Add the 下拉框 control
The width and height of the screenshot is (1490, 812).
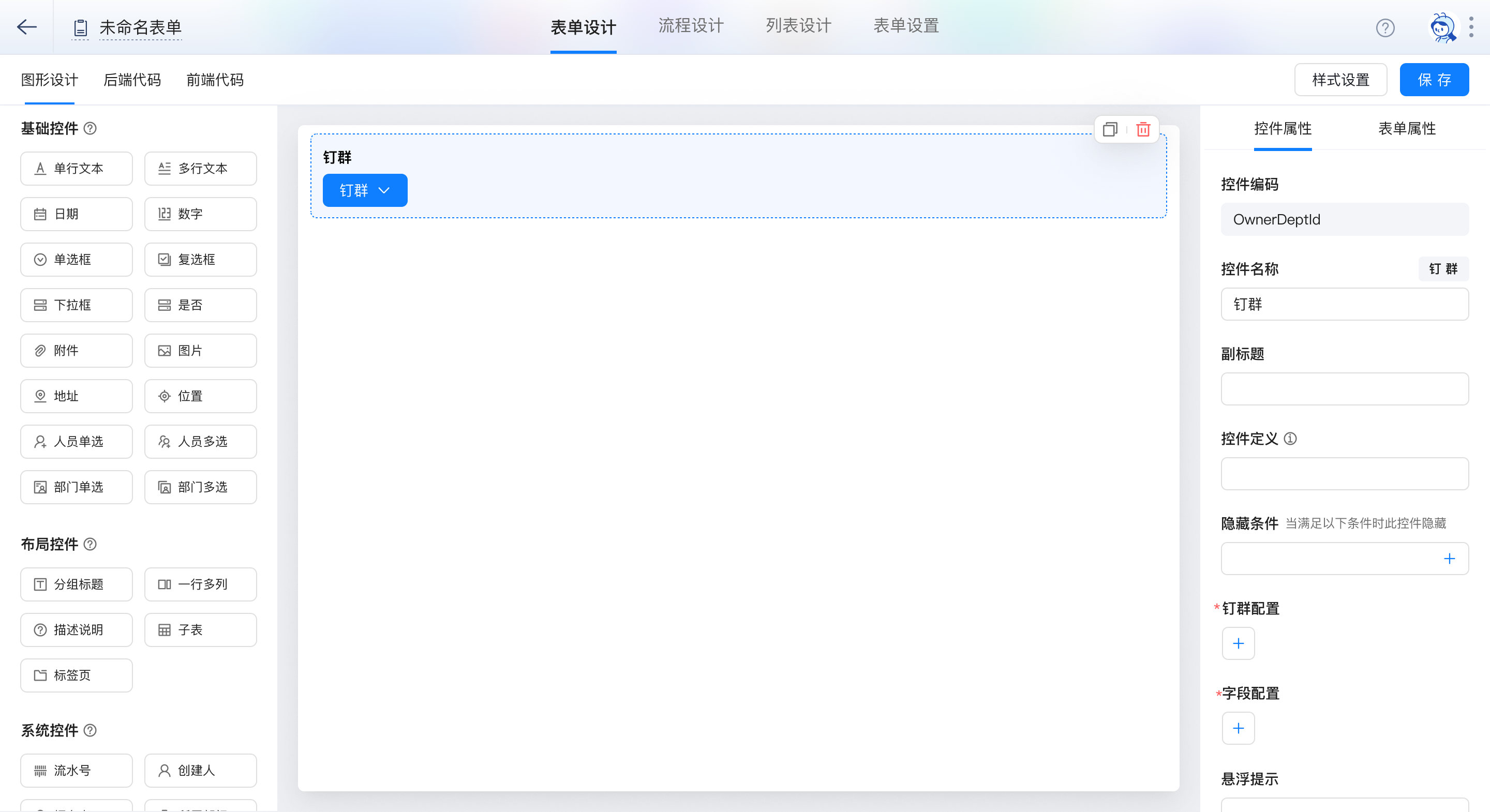click(x=77, y=305)
